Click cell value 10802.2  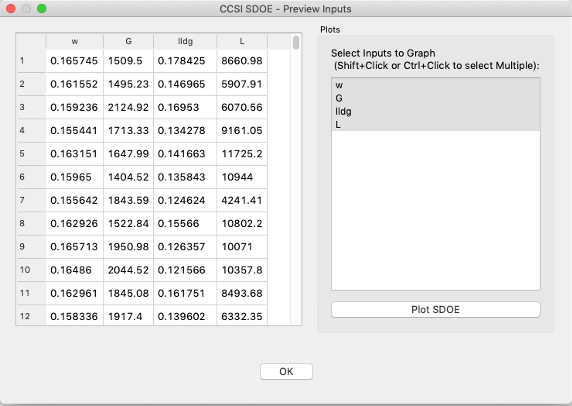pyautogui.click(x=242, y=223)
